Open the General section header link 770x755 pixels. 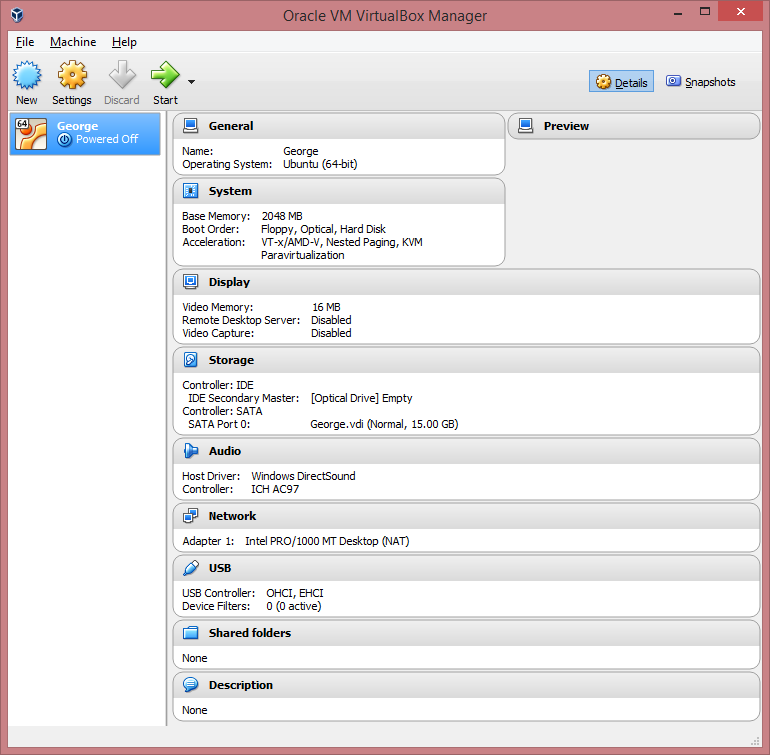(231, 126)
